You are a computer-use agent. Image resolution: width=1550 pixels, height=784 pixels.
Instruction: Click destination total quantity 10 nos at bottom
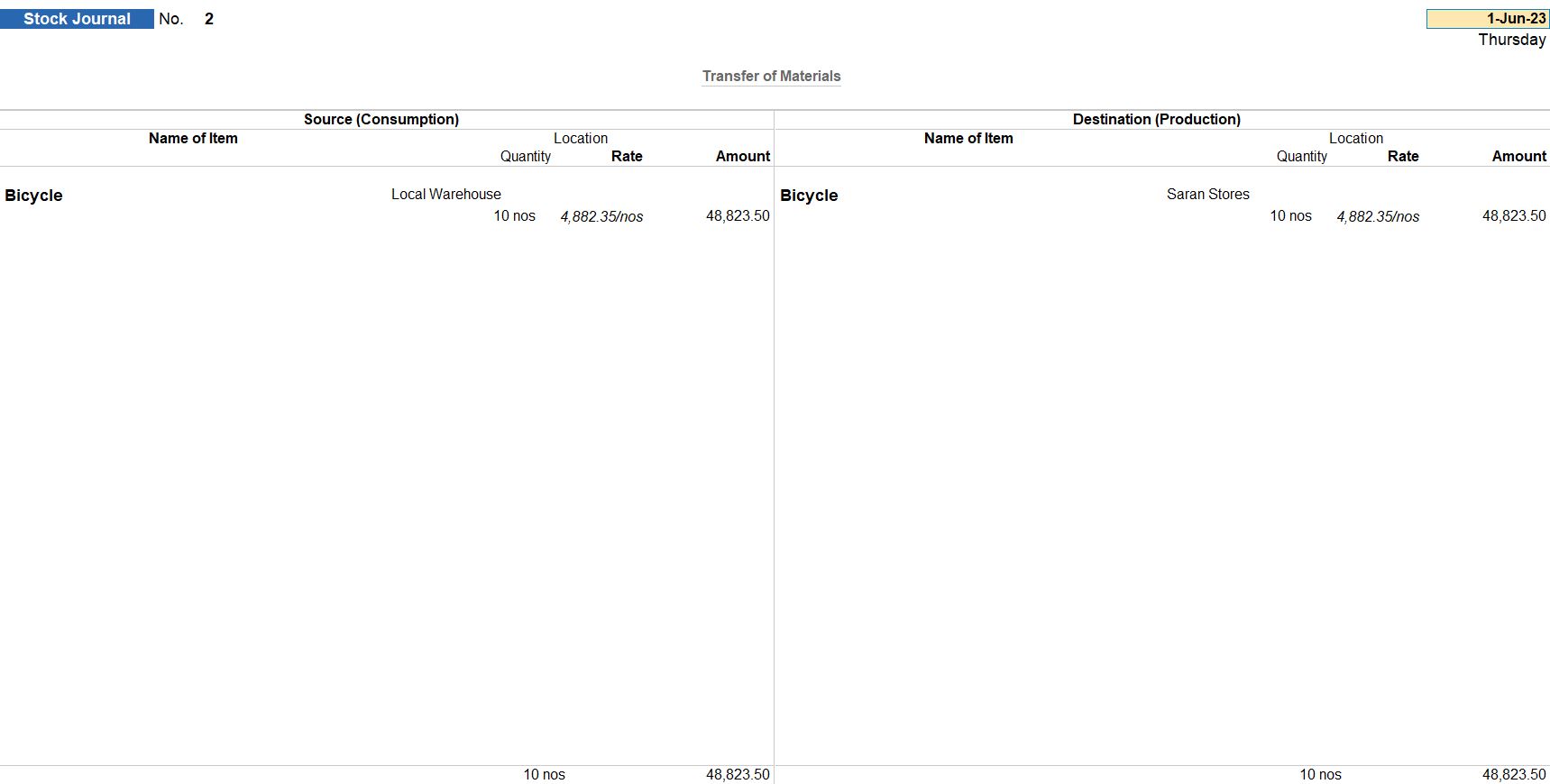(1321, 775)
